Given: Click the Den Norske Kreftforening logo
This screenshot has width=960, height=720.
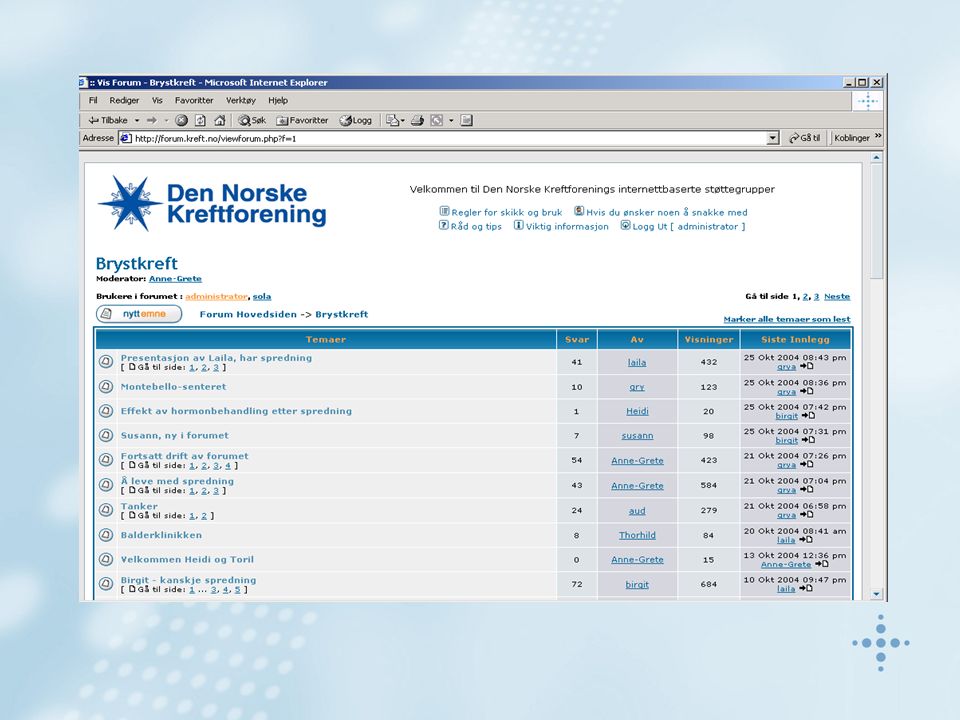Looking at the screenshot, I should coord(212,203).
